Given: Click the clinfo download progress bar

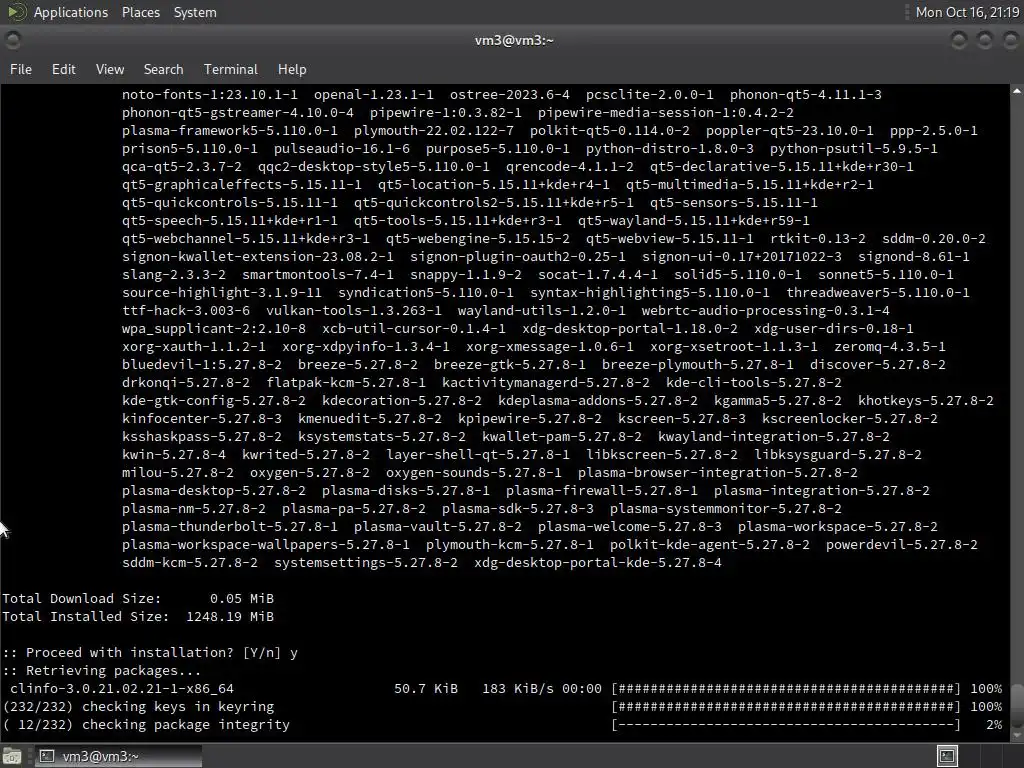Looking at the screenshot, I should pos(786,688).
